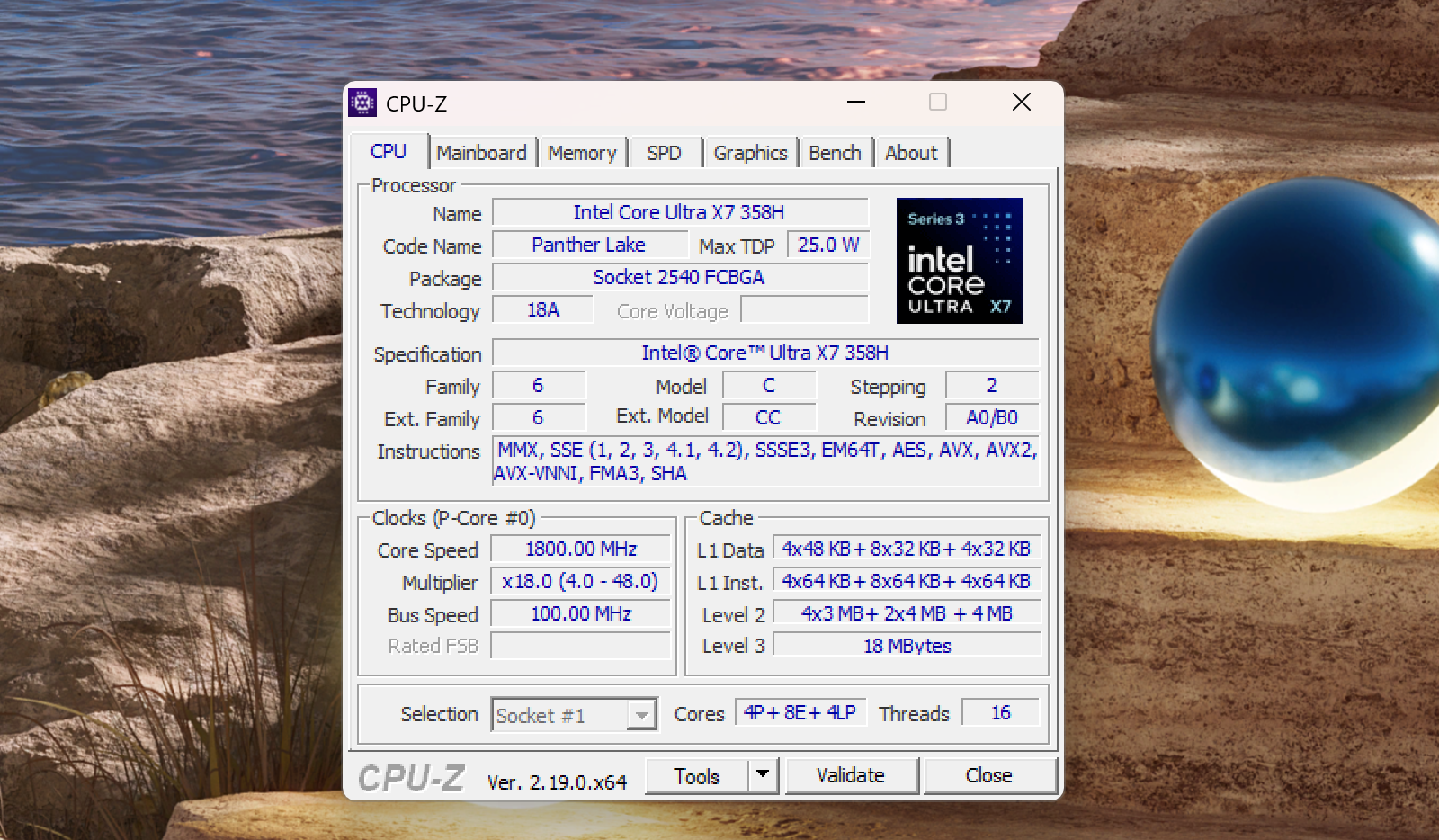Click the Clocks (P-Core #0) group label
1439x840 pixels.
454,518
